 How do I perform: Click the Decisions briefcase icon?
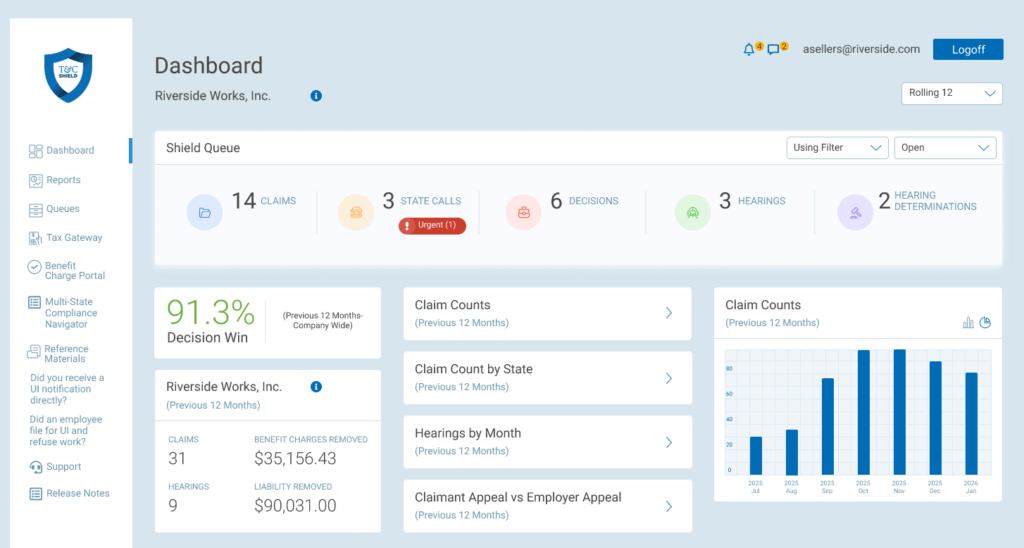tap(524, 212)
